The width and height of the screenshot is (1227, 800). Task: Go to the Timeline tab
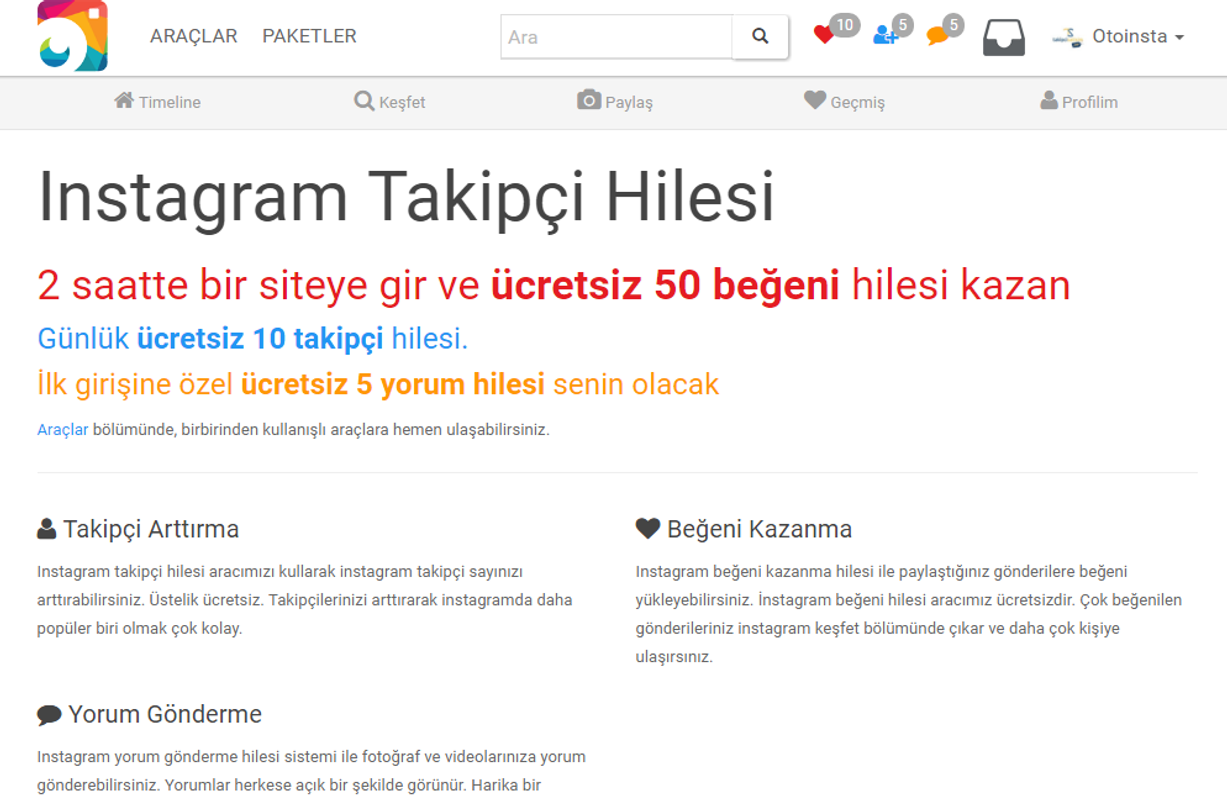tap(157, 102)
